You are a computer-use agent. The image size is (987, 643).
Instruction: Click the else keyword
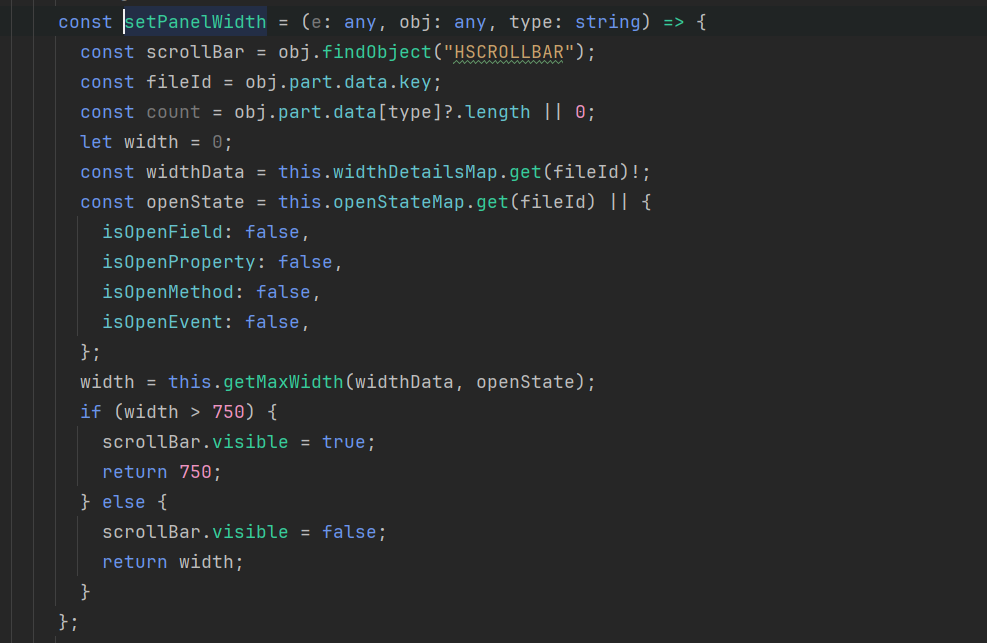pos(124,502)
